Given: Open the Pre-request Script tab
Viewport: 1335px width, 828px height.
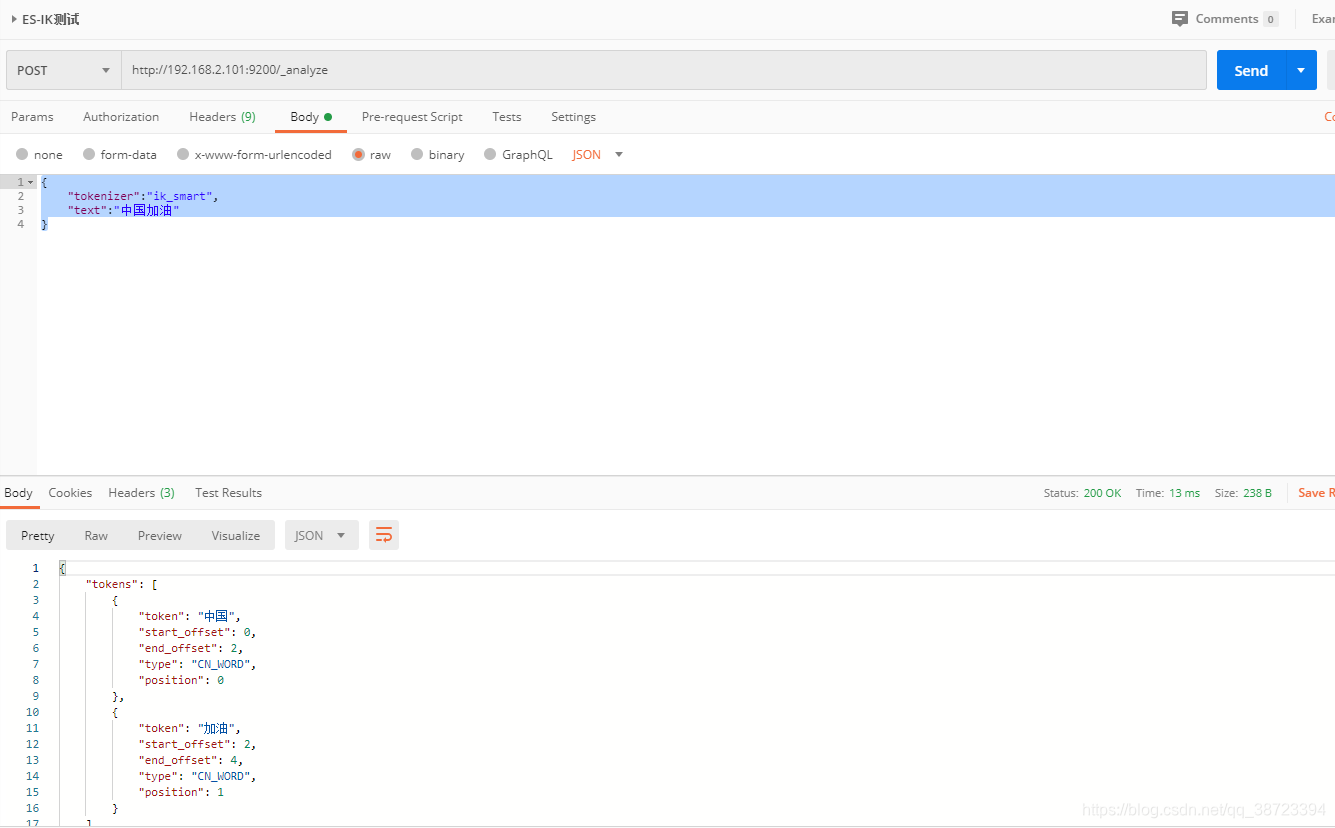Looking at the screenshot, I should click(411, 117).
